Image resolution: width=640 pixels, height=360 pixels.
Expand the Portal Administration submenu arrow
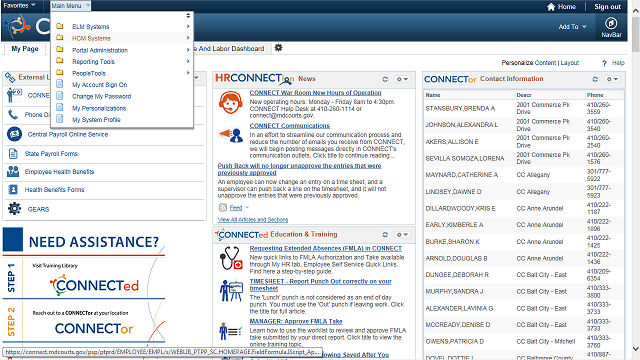(188, 50)
